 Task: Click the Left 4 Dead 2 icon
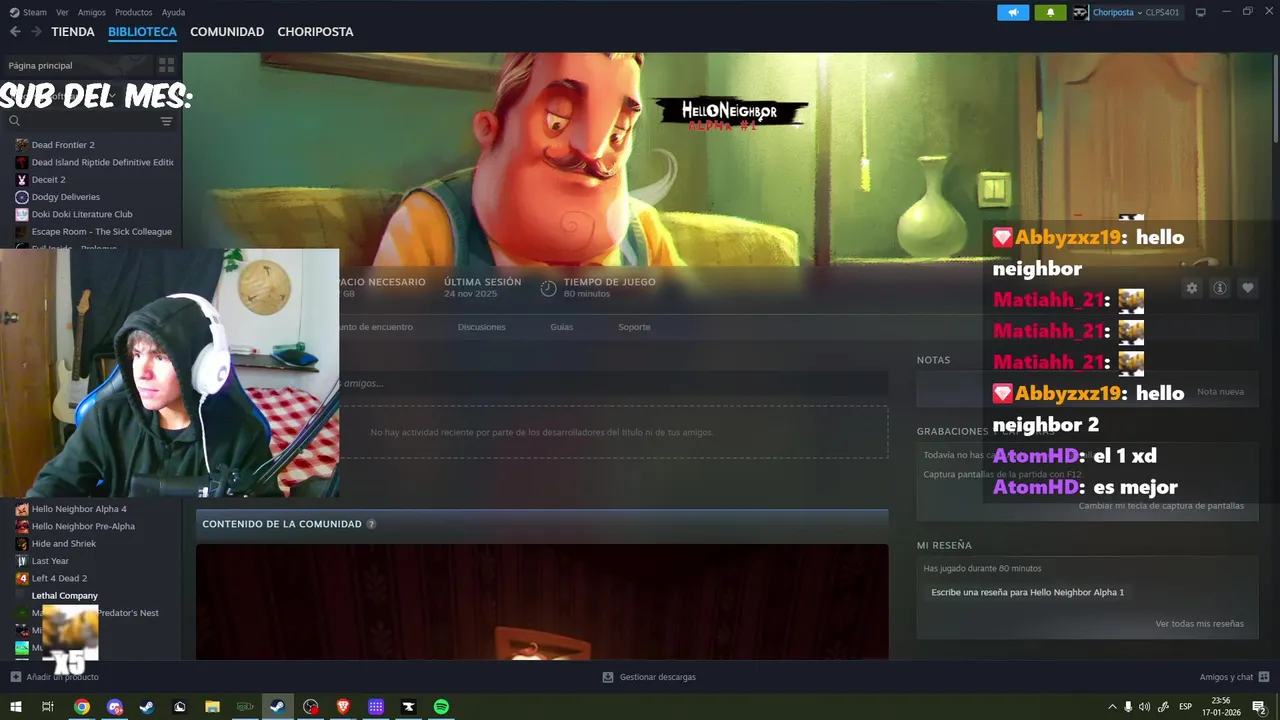[x=22, y=578]
